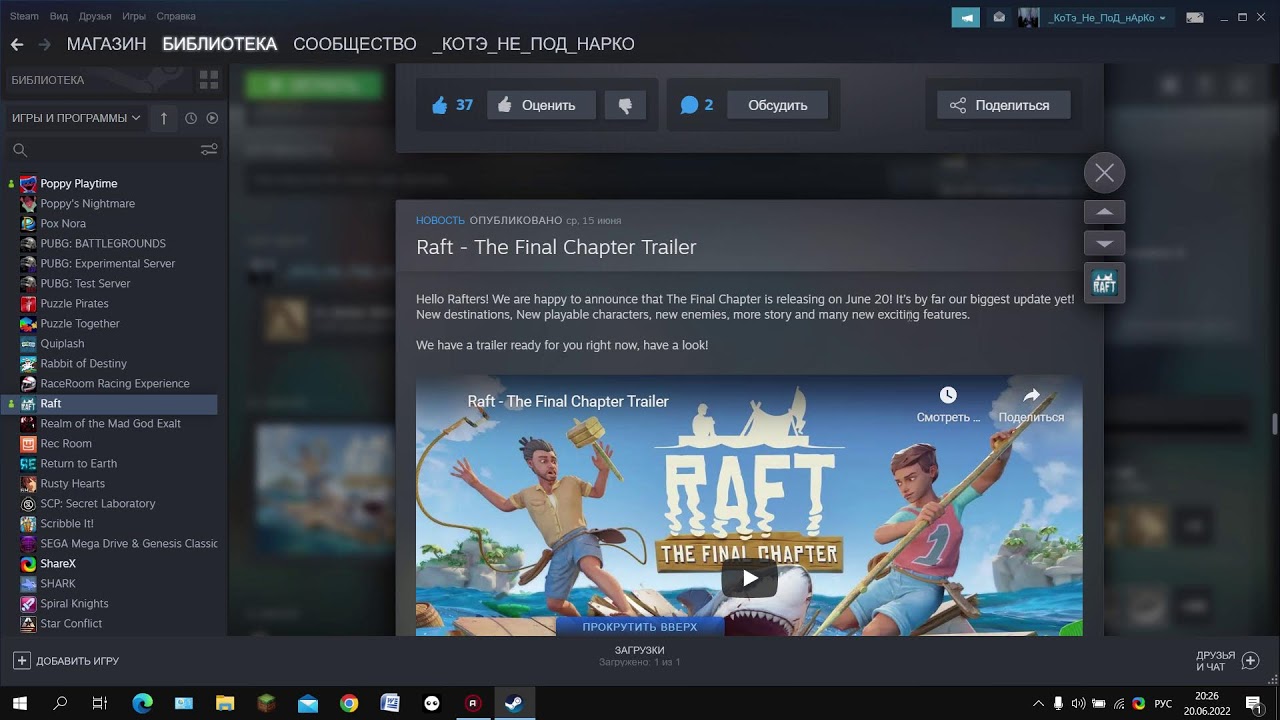Click the sort ascending arrow button
1280x720 pixels.
click(x=164, y=118)
